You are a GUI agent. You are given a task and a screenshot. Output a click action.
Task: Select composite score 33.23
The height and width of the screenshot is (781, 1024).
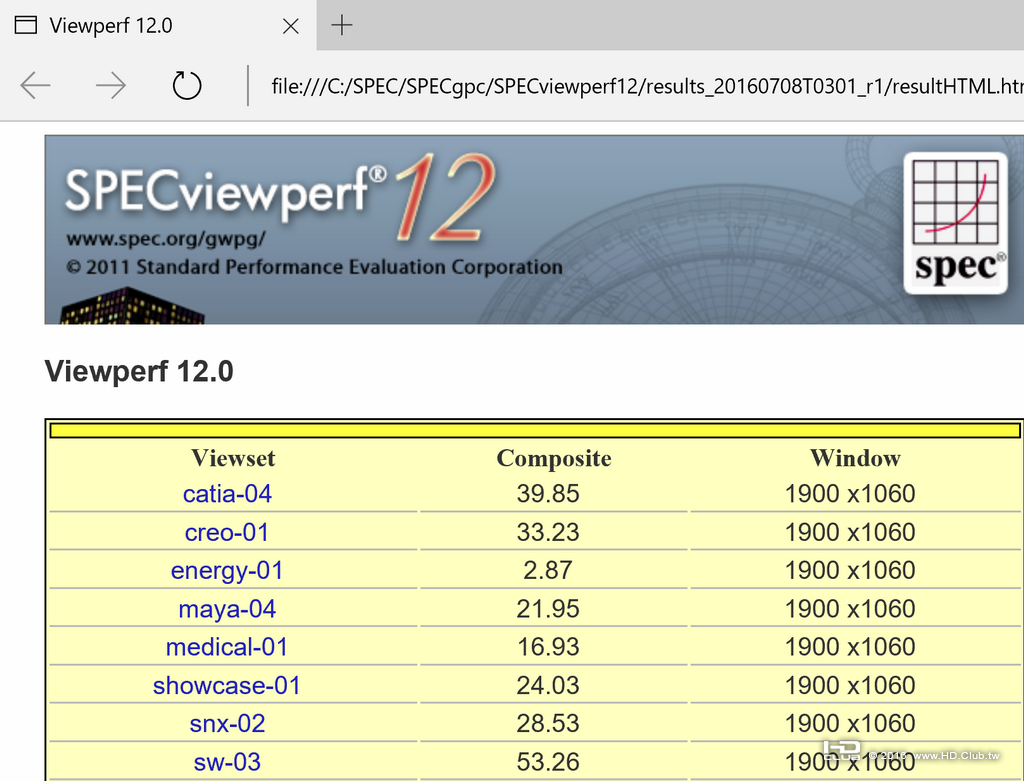click(x=548, y=532)
